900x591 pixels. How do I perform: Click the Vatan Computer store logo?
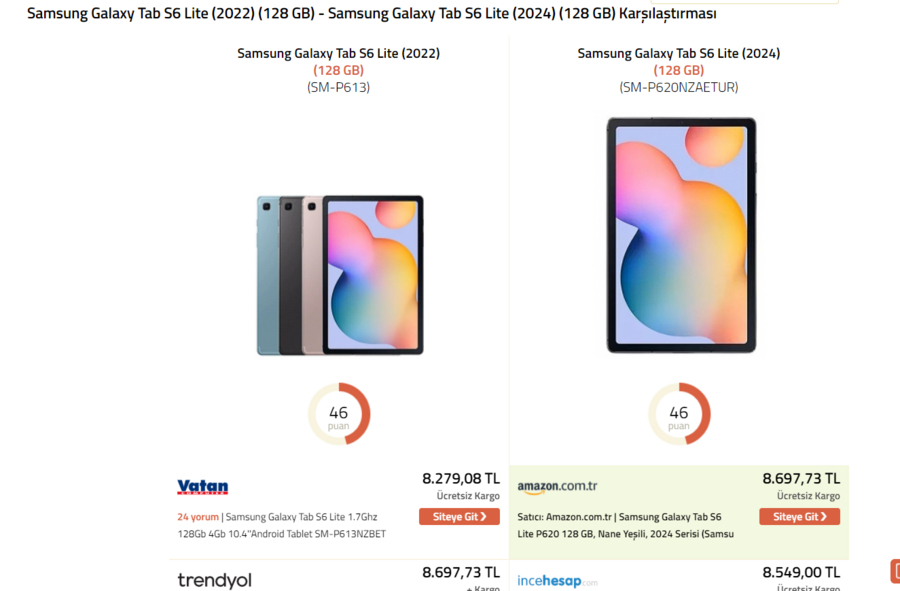coord(203,488)
